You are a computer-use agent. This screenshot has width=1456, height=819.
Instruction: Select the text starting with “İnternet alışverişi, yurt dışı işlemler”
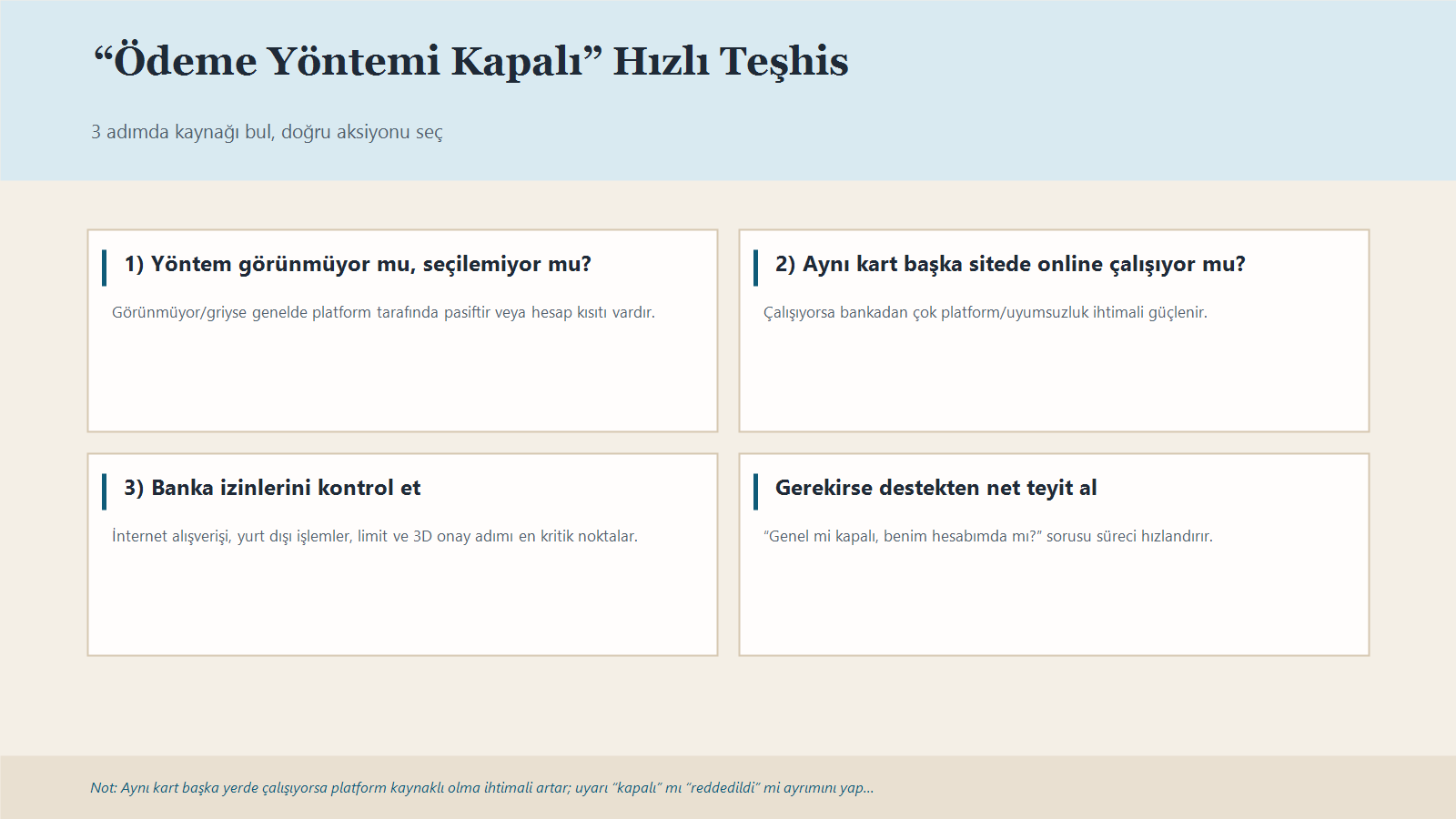coord(374,536)
